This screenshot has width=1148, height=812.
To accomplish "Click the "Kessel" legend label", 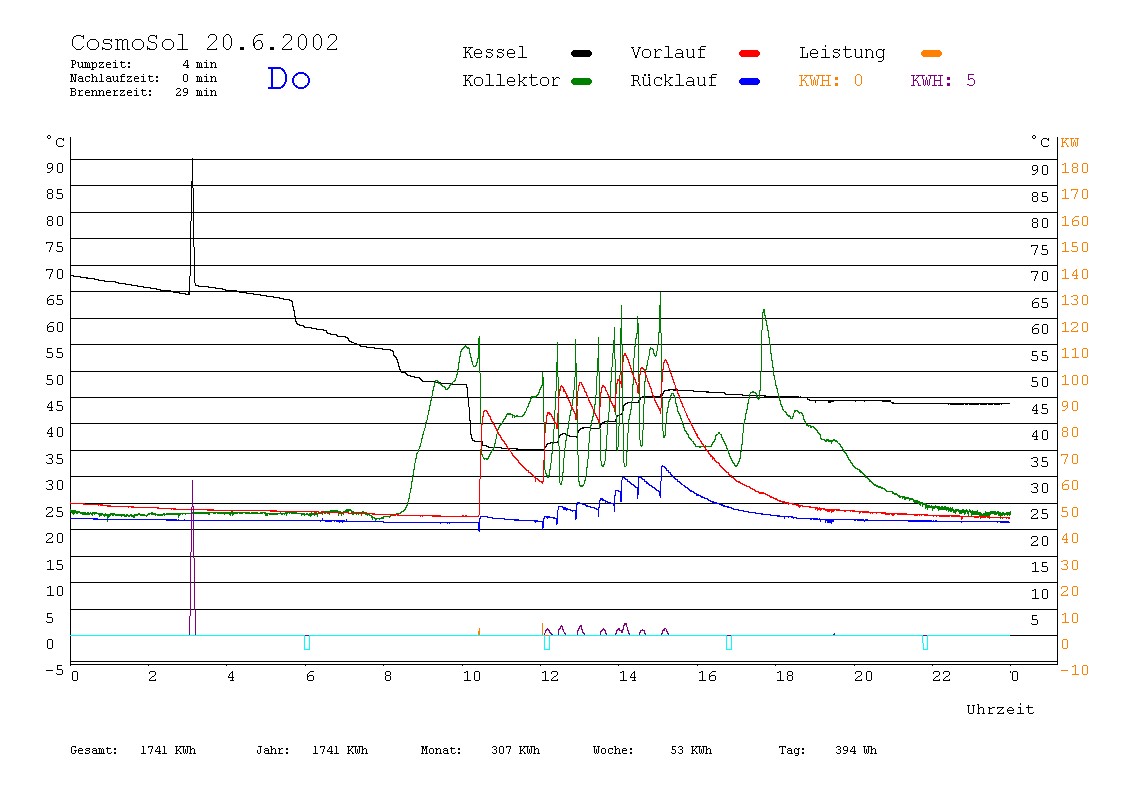I will [x=494, y=53].
